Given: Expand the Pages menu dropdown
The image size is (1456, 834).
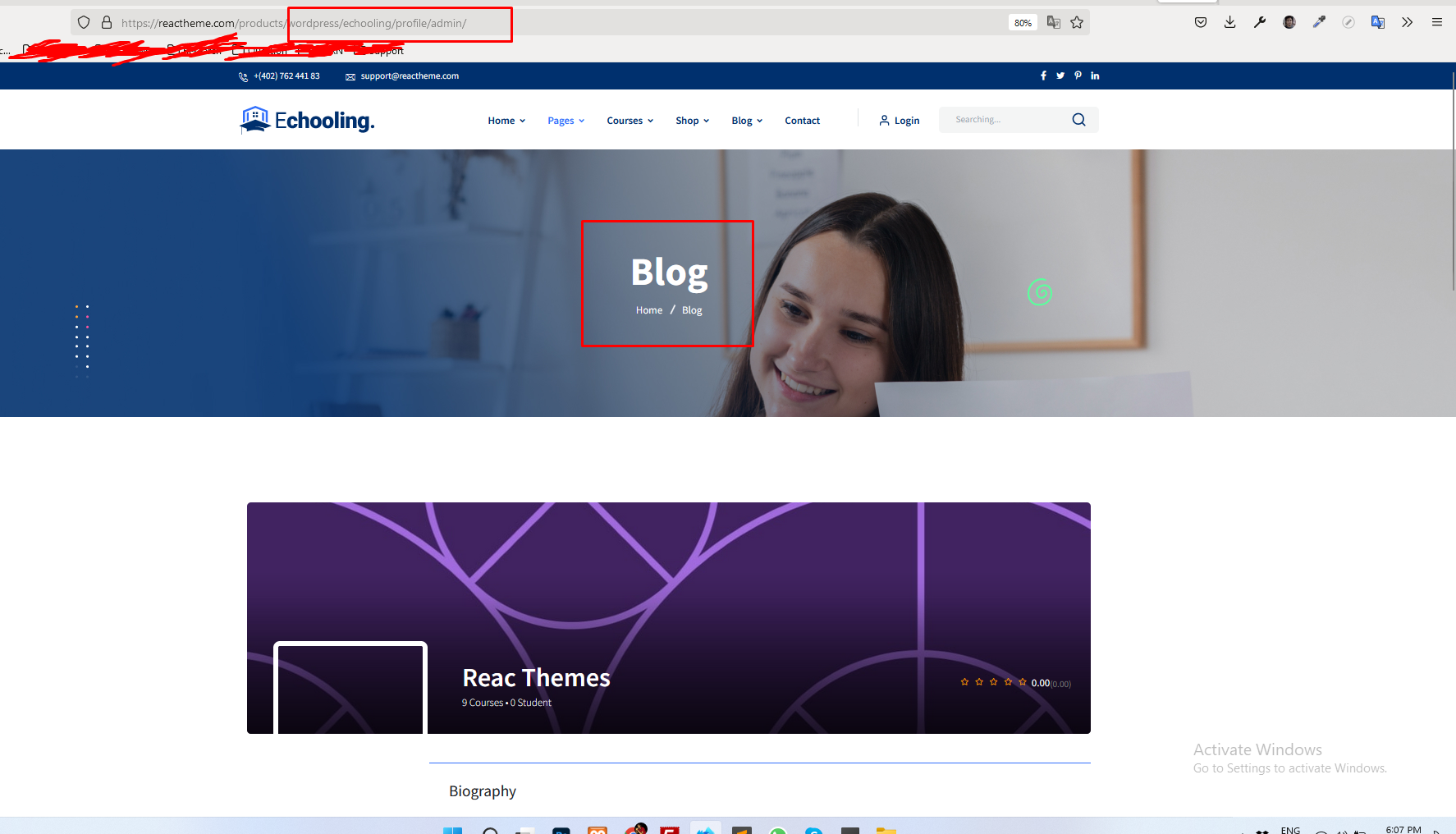Looking at the screenshot, I should tap(566, 121).
